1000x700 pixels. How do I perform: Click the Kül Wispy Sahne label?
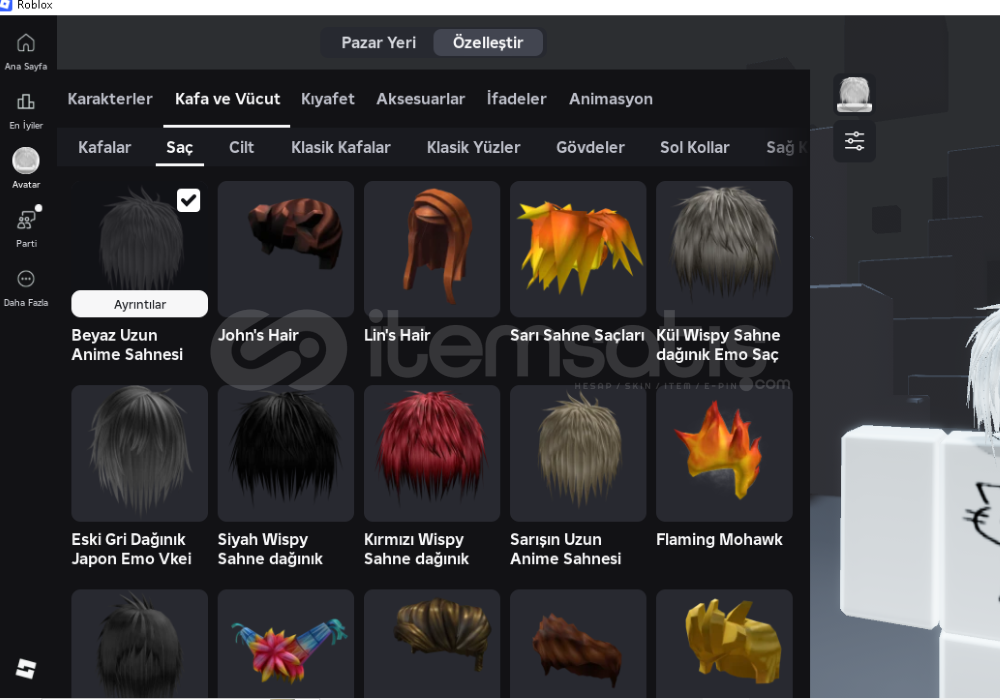click(718, 345)
